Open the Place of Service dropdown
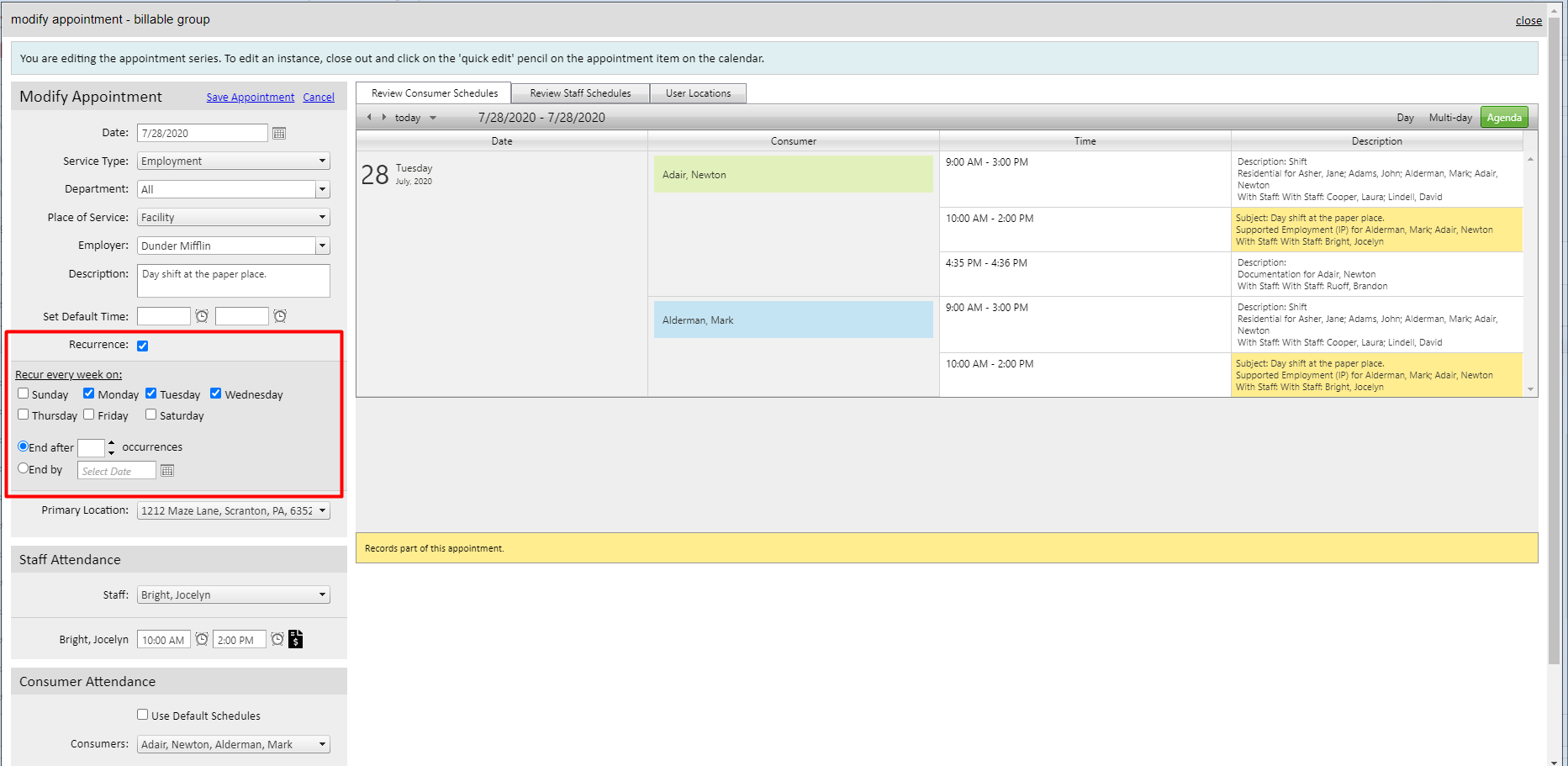Image resolution: width=1568 pixels, height=766 pixels. coord(234,217)
